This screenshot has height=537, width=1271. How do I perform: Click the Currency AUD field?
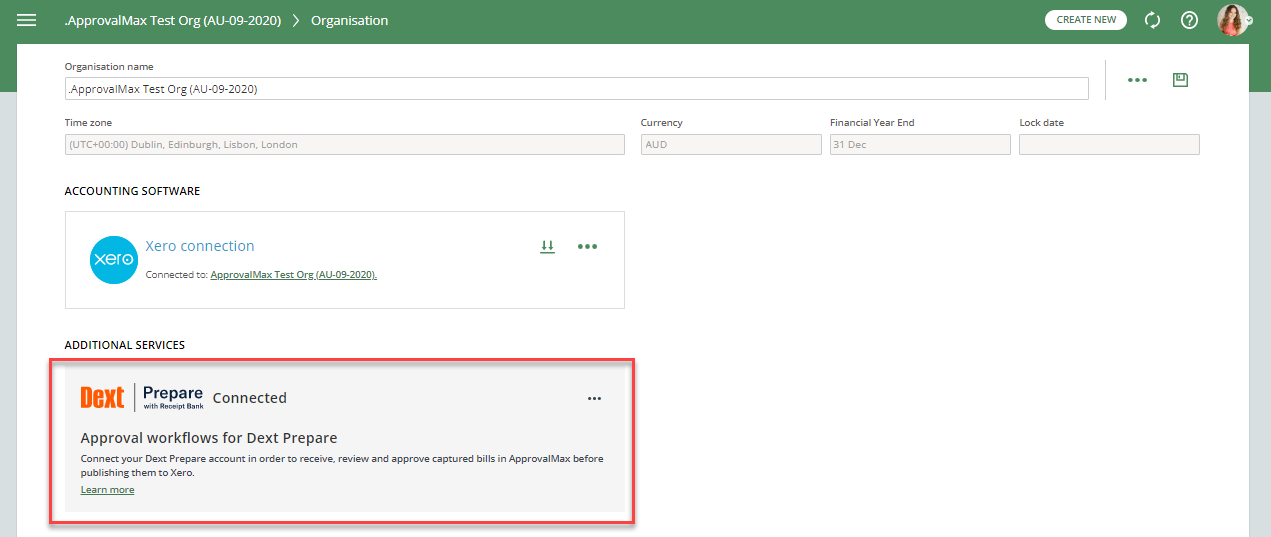(x=731, y=144)
